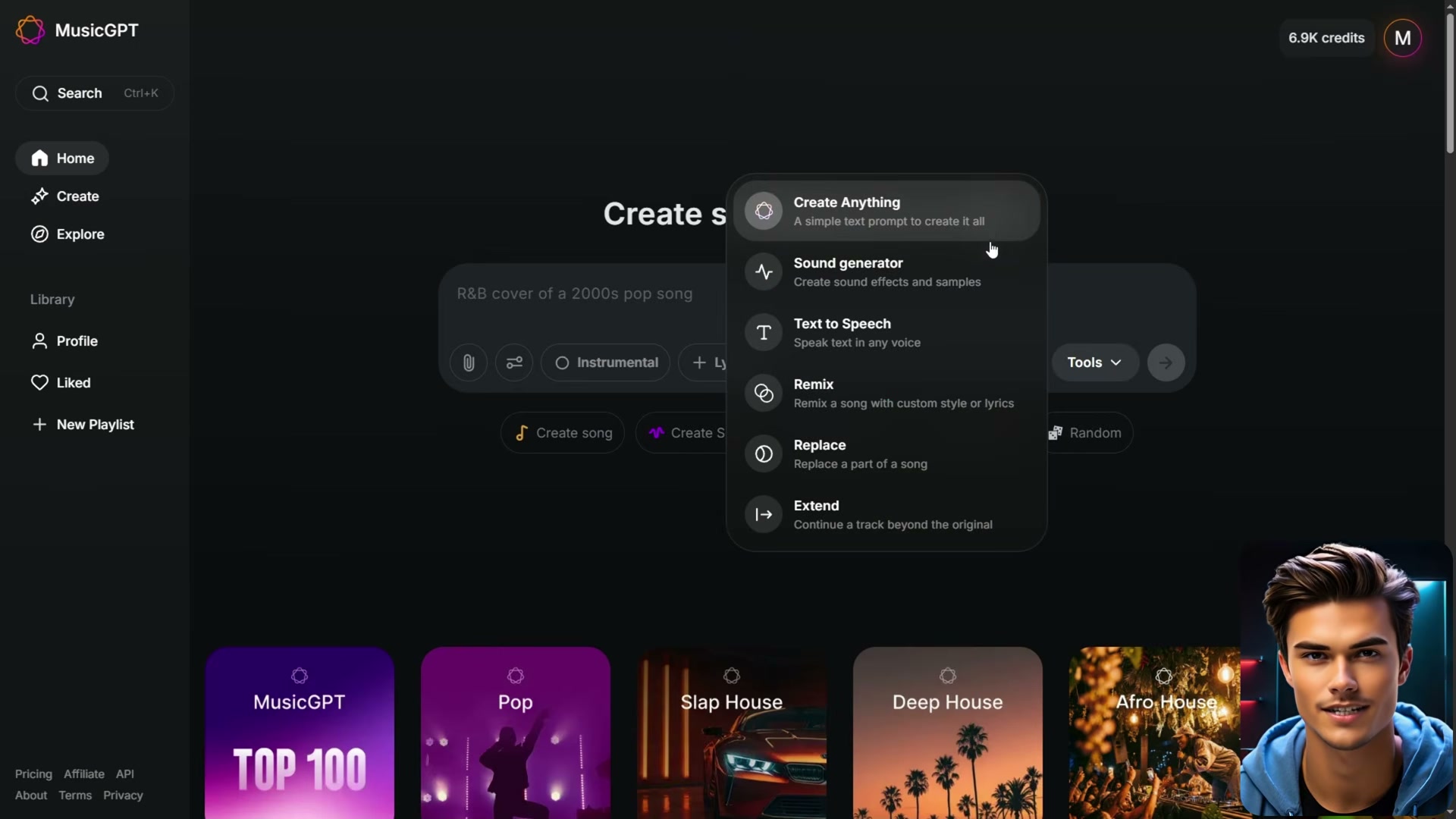Open the API link
Image resolution: width=1456 pixels, height=819 pixels.
[x=125, y=774]
